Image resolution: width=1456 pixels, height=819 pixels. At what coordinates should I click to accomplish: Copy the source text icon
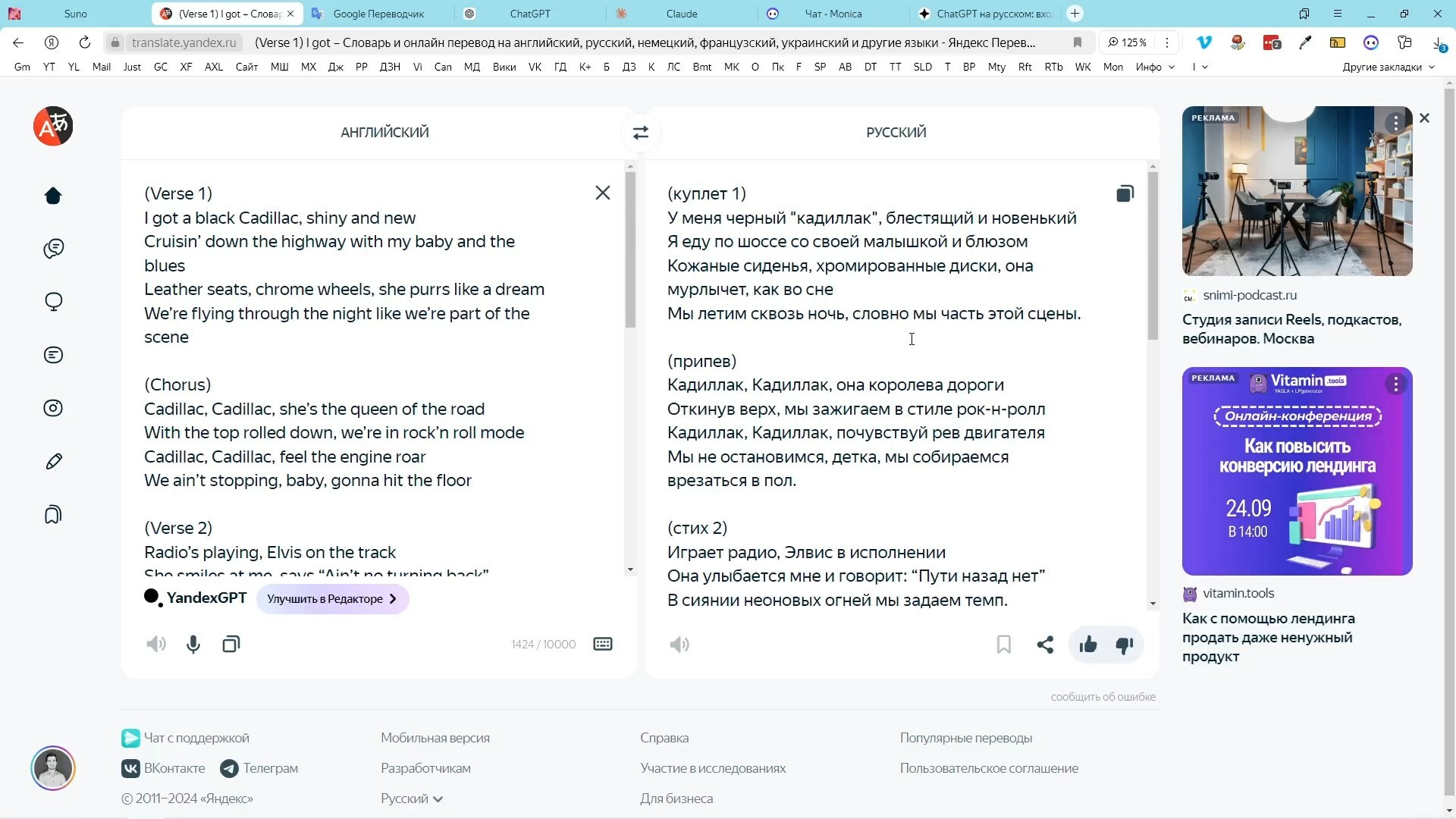click(x=231, y=645)
